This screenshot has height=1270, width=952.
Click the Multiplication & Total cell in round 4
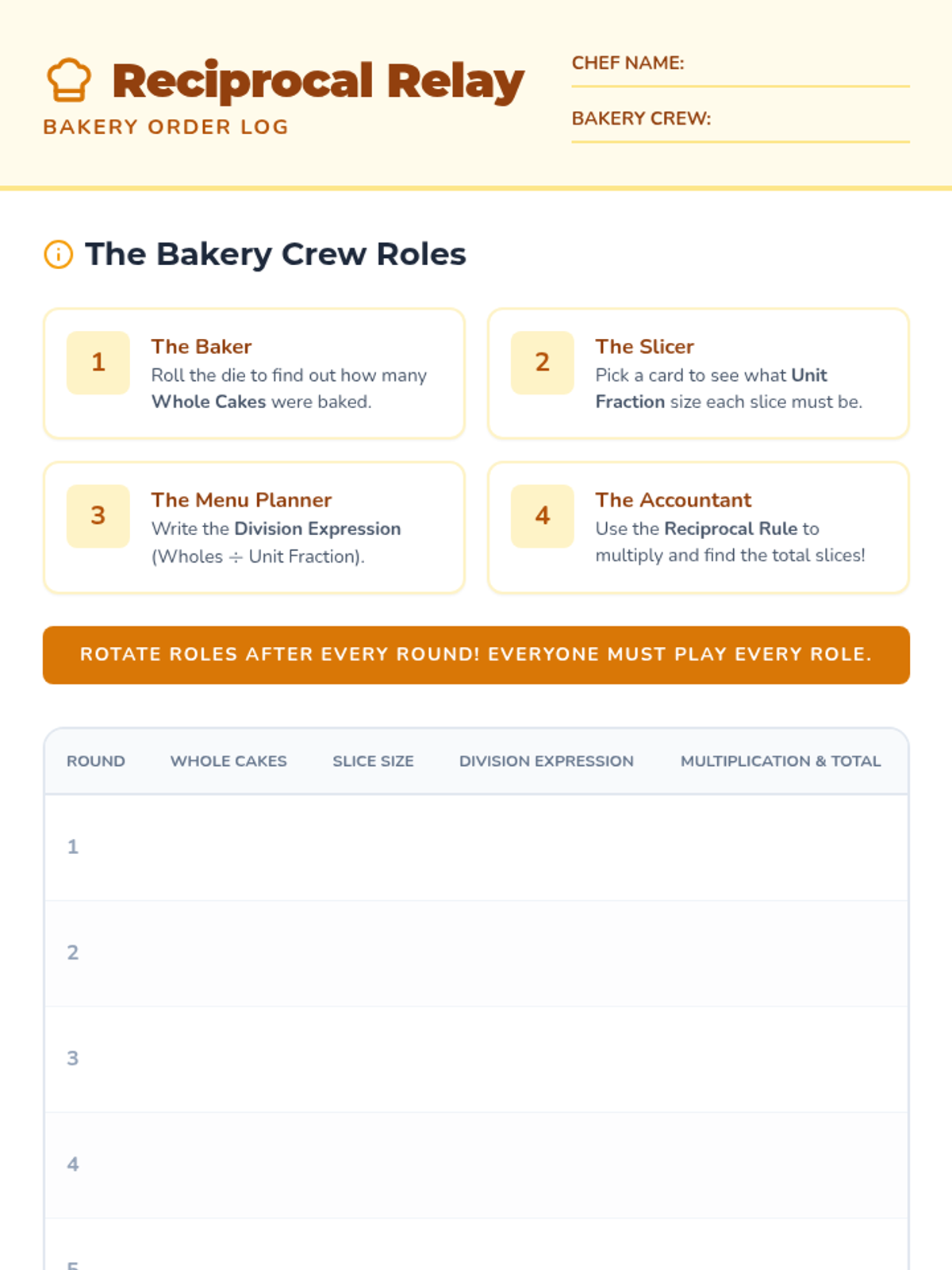pos(781,1165)
